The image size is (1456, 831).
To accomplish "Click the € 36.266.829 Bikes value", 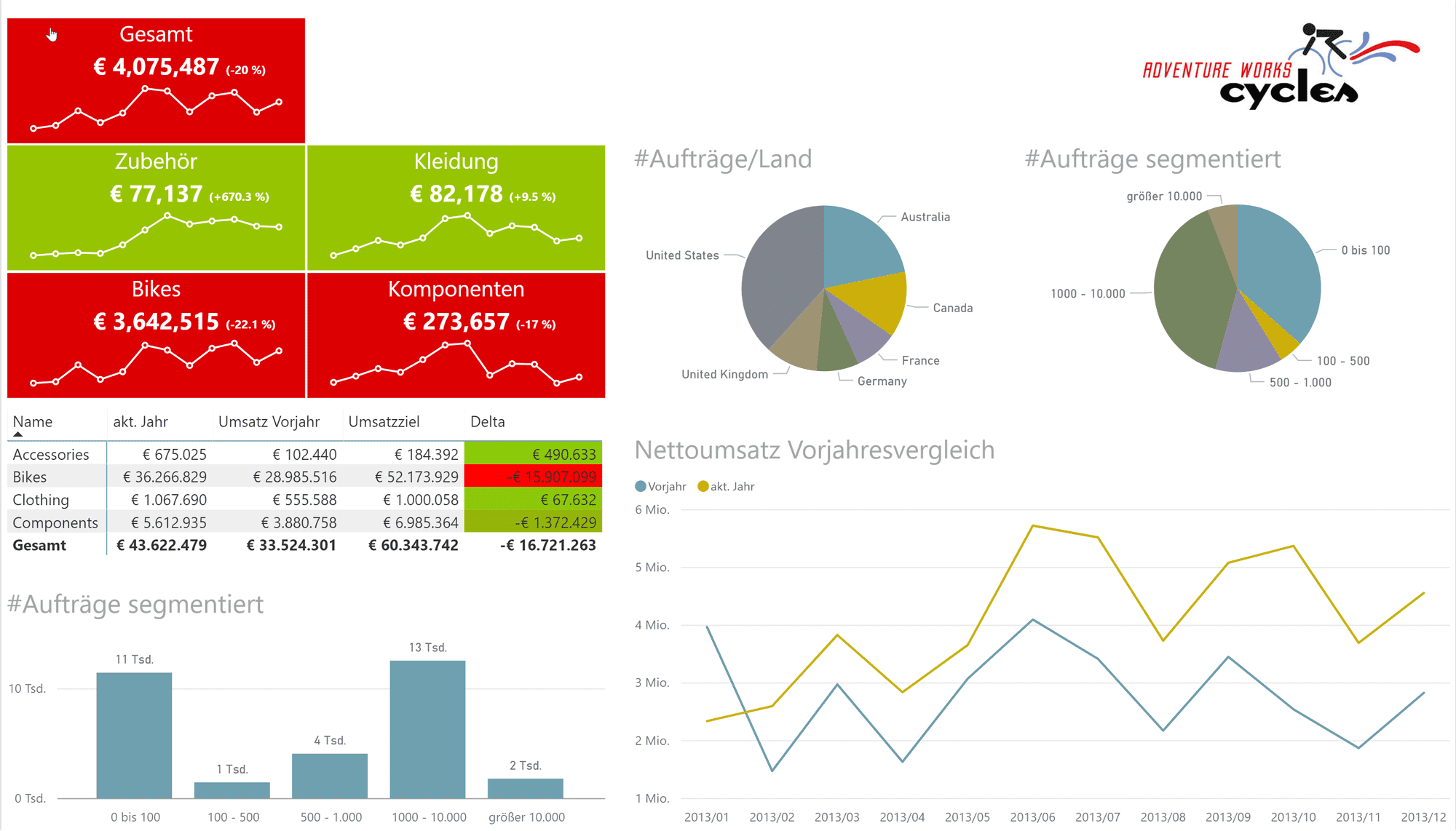I will 165,477.
